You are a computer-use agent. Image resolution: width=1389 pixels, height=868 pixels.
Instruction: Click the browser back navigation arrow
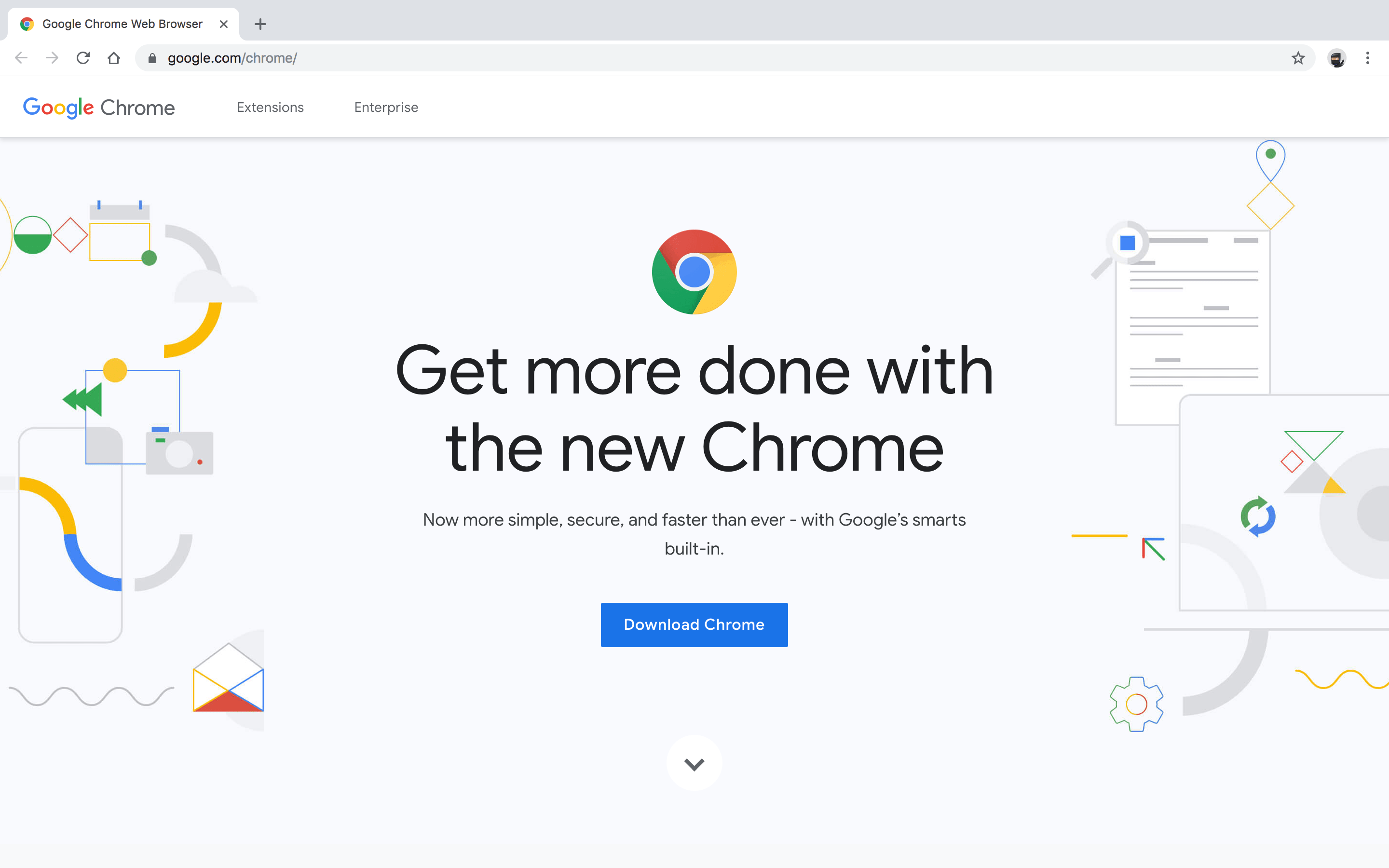(x=20, y=57)
